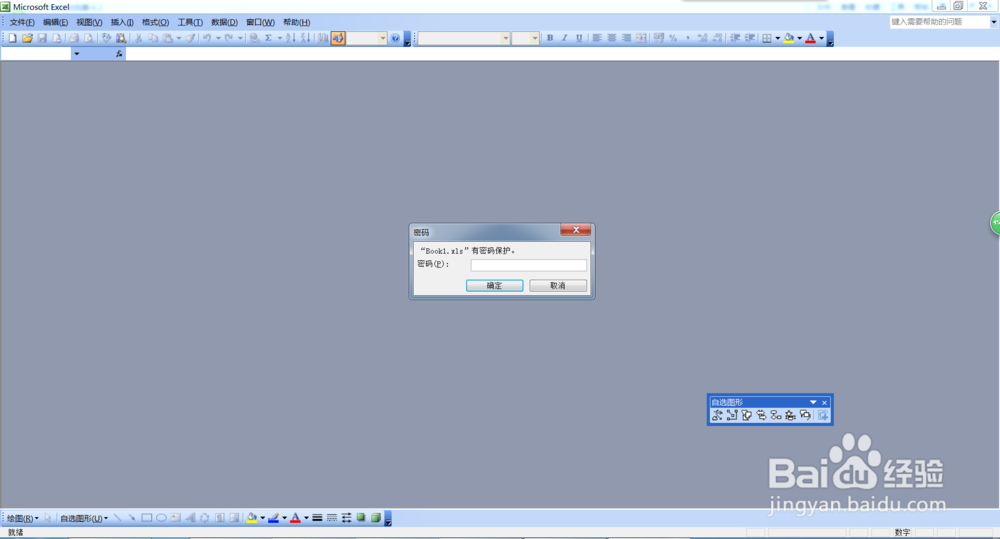Click the blue Help question mark icon

395,38
